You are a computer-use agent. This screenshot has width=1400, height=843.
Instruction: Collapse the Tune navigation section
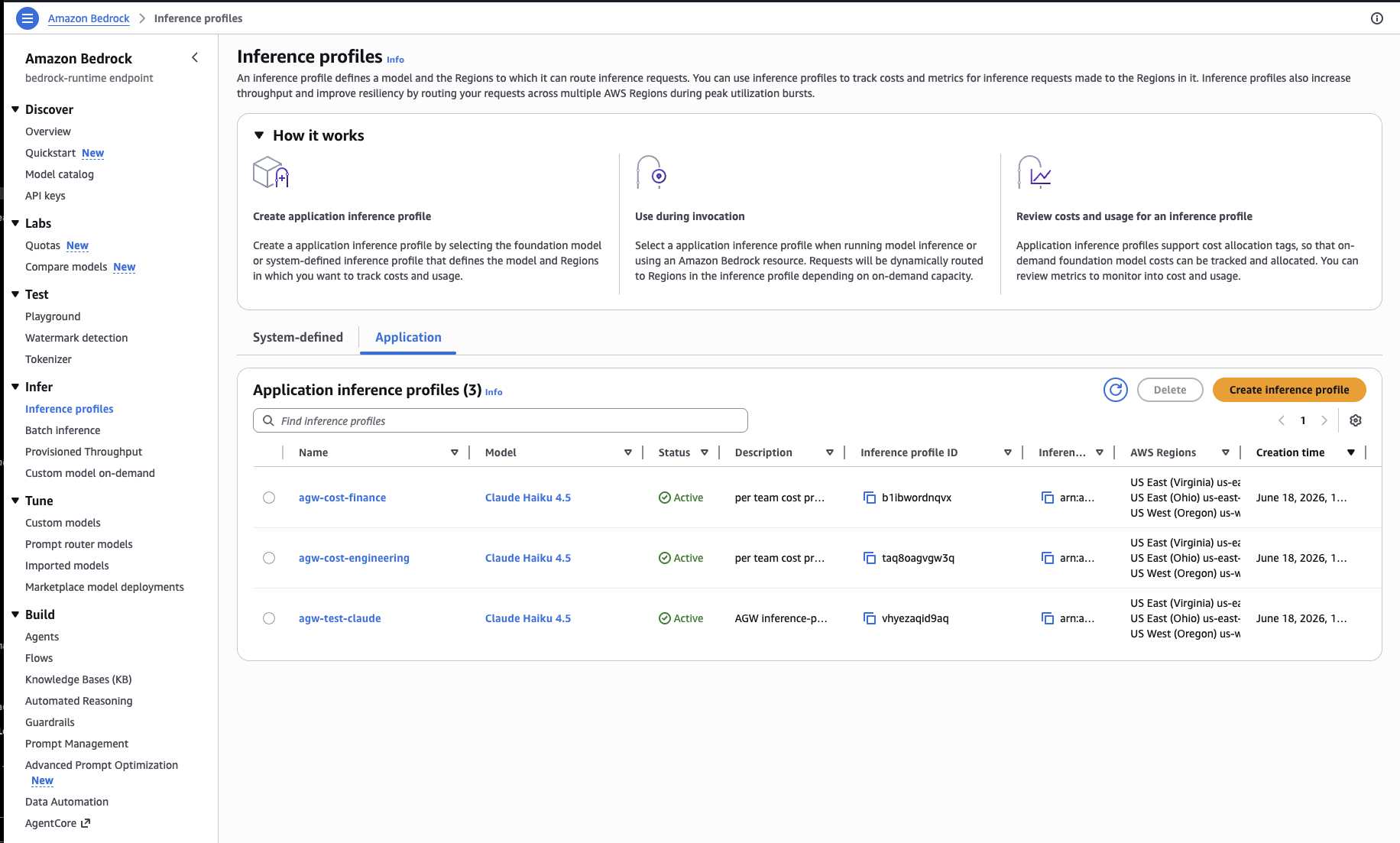click(x=15, y=501)
